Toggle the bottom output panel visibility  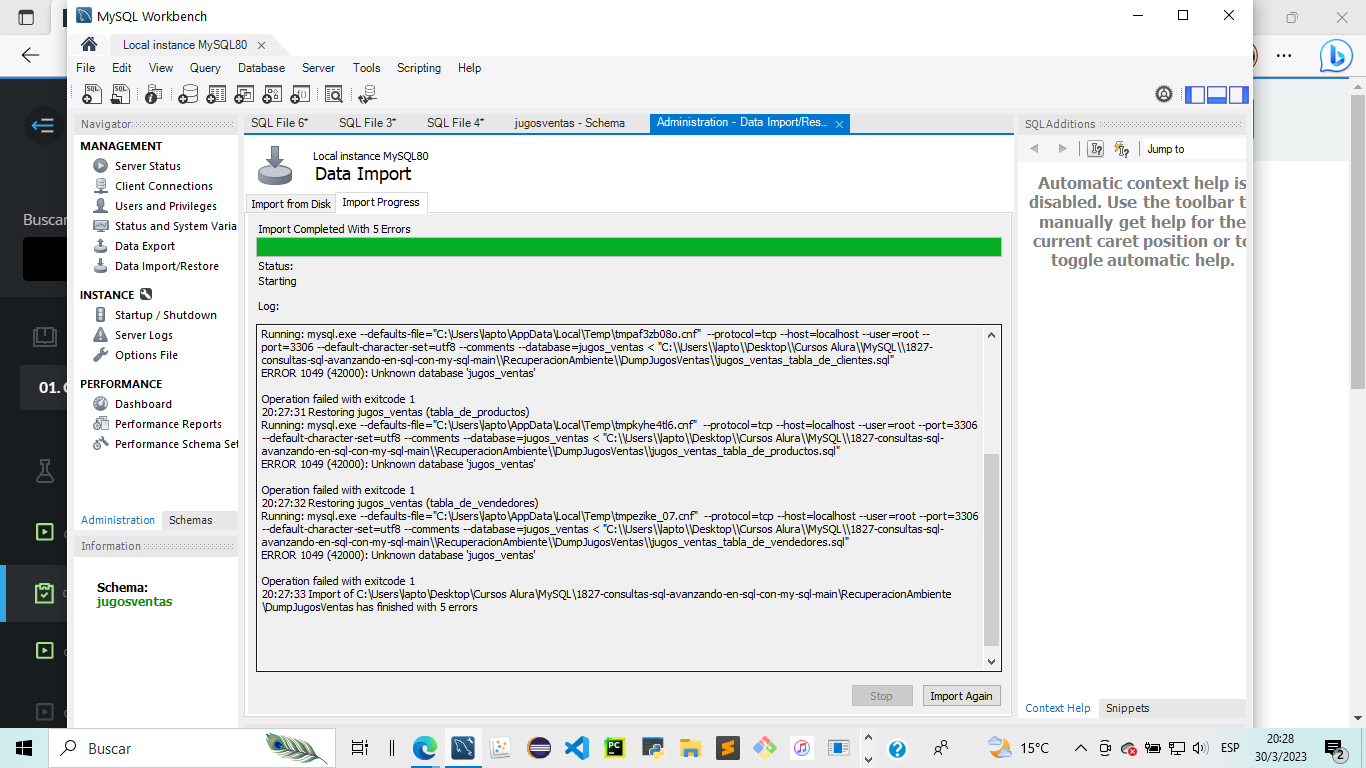click(1217, 95)
